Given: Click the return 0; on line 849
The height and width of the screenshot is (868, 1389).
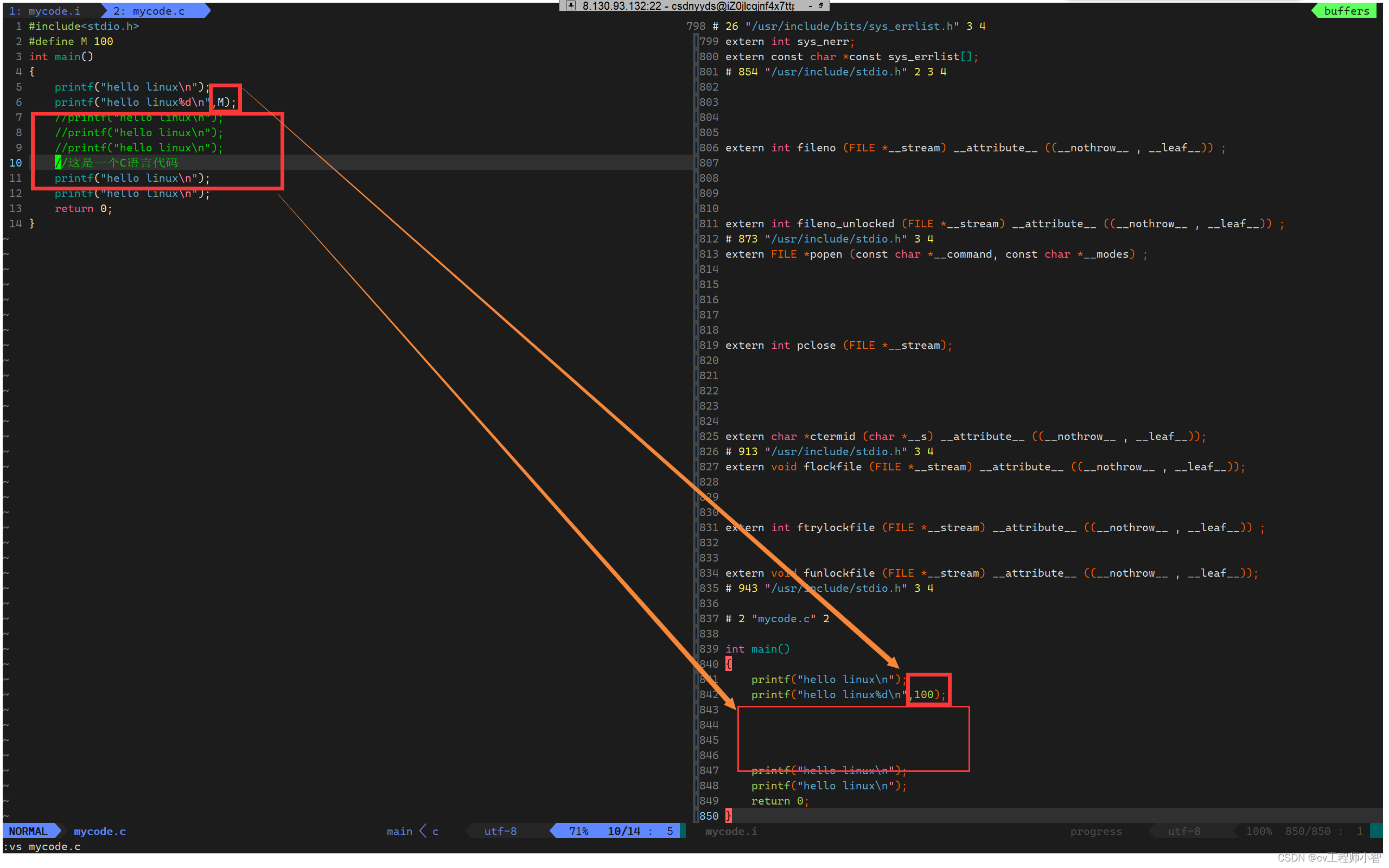Looking at the screenshot, I should click(x=780, y=801).
